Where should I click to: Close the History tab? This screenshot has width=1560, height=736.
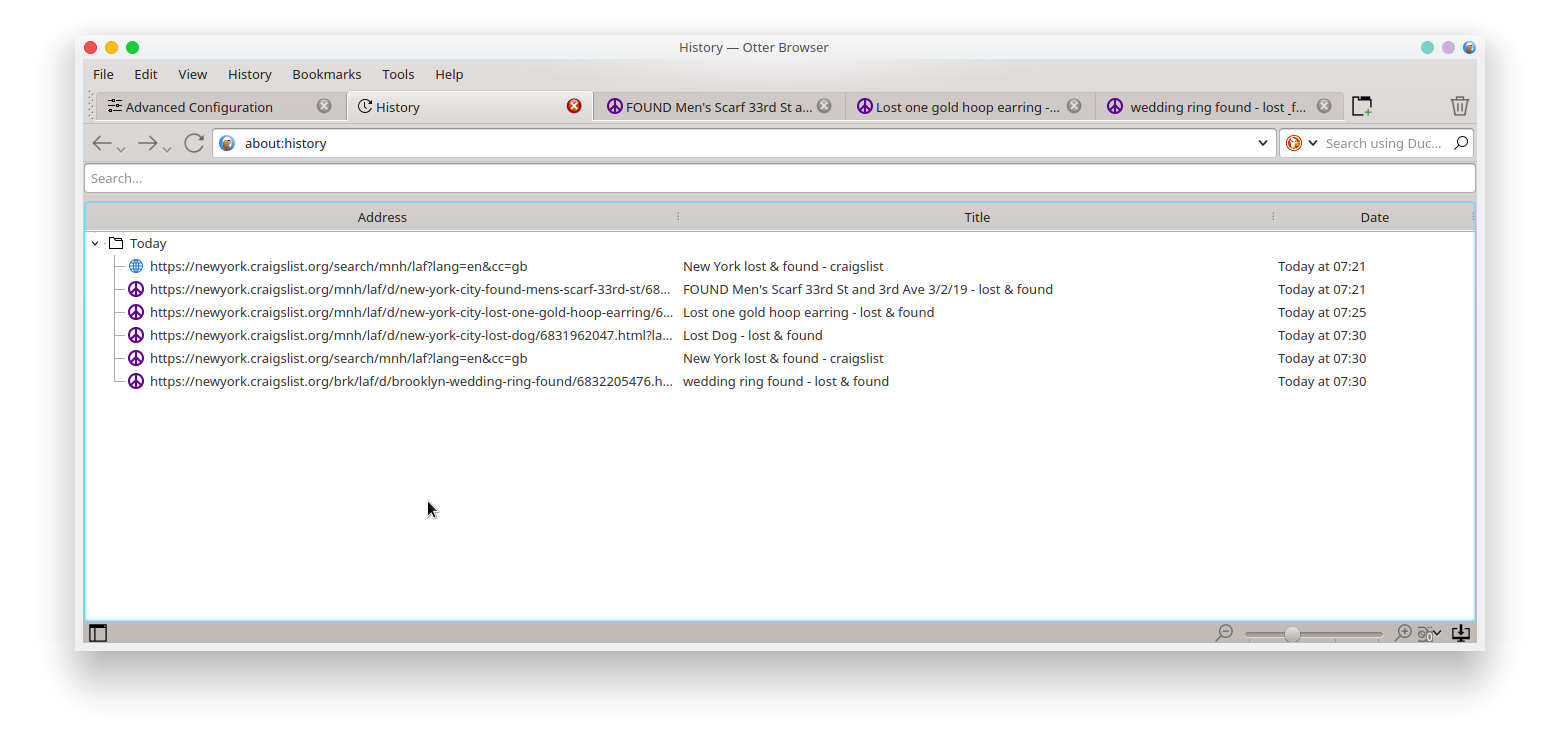pos(574,106)
